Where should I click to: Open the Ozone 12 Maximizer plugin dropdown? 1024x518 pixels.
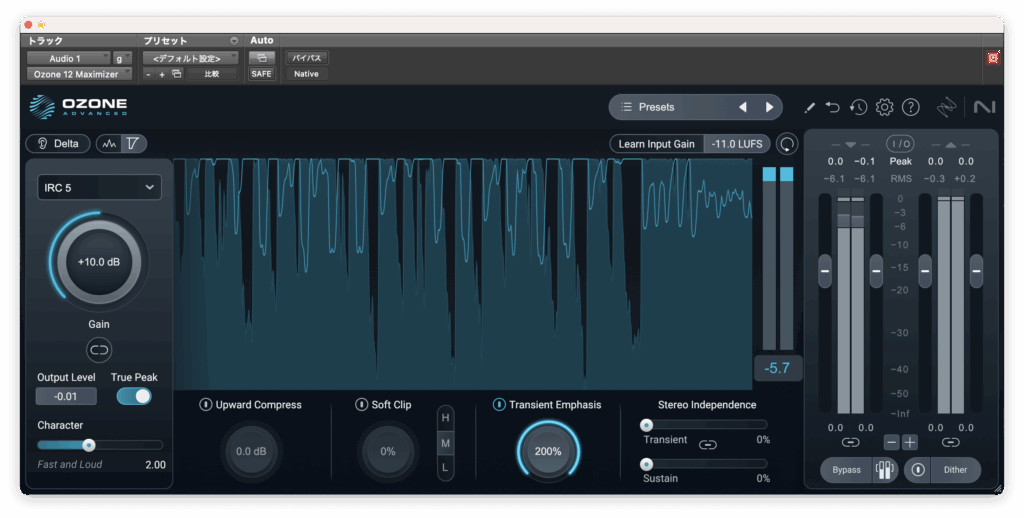[x=78, y=74]
